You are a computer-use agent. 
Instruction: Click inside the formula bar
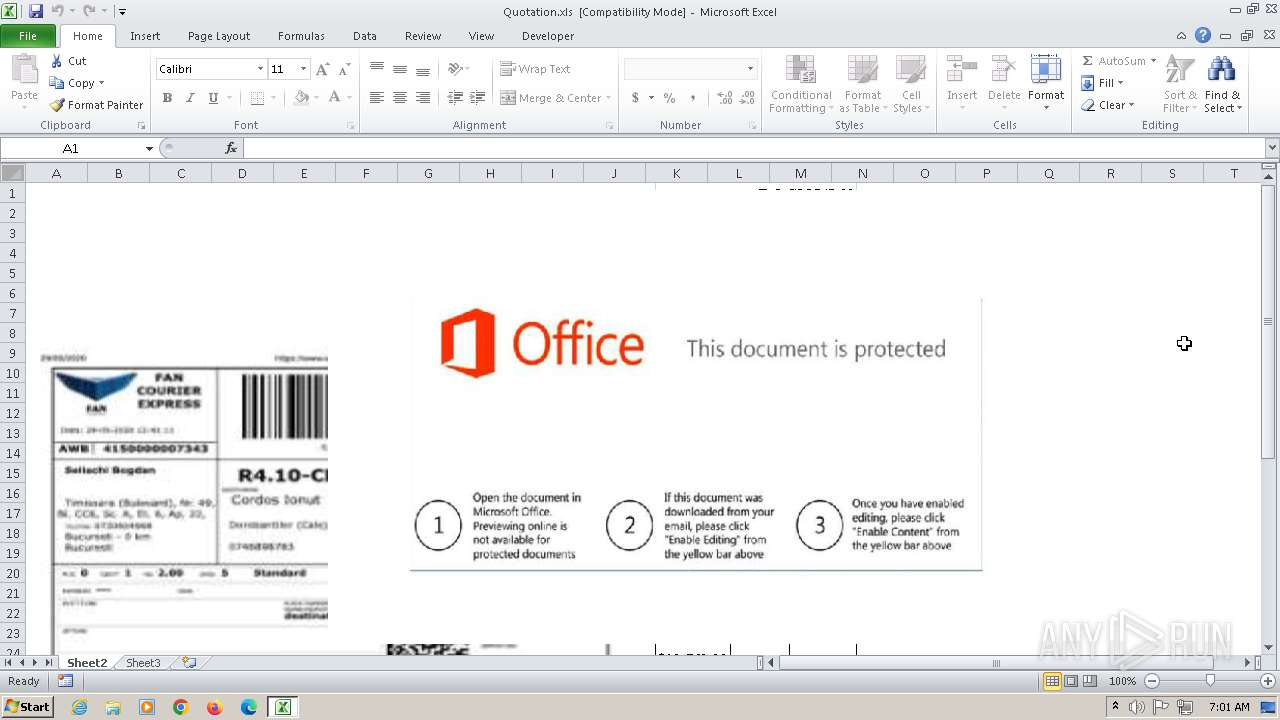[753, 148]
